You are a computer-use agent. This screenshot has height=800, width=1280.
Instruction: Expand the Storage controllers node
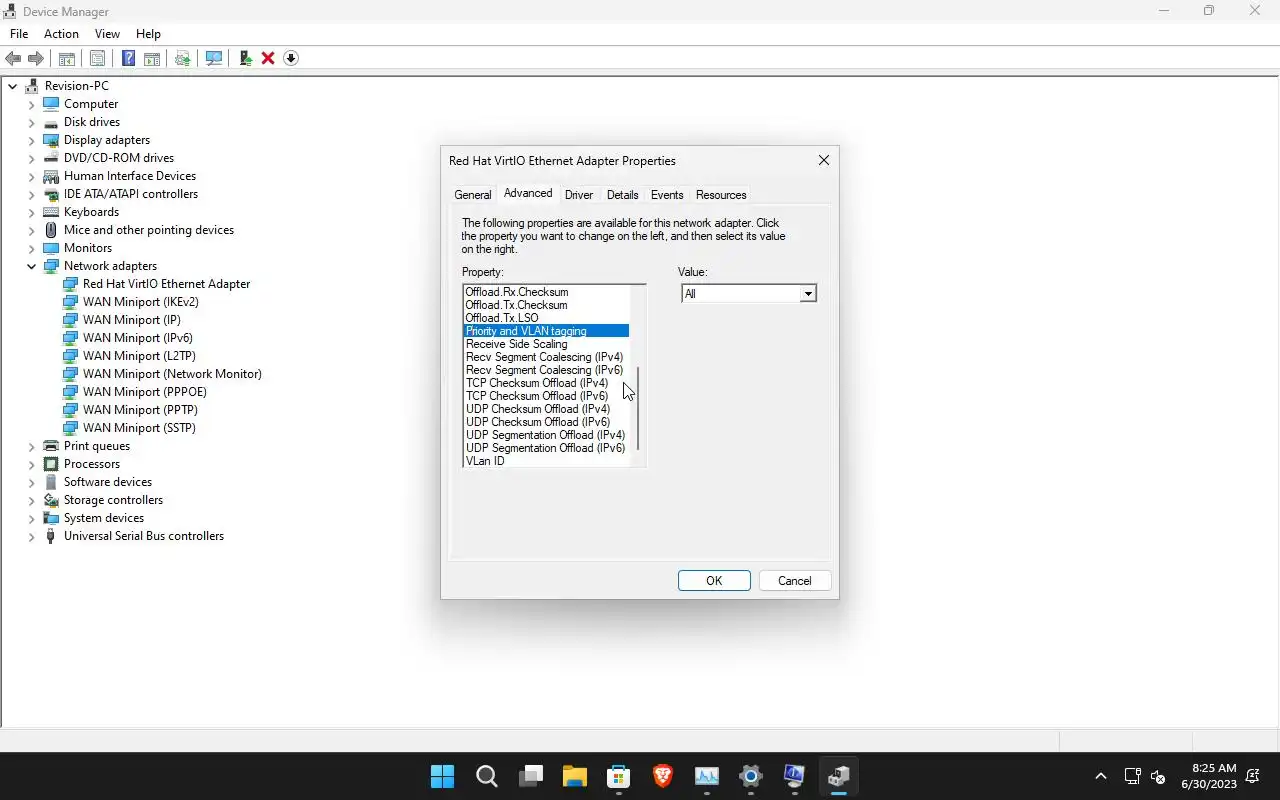pyautogui.click(x=31, y=500)
